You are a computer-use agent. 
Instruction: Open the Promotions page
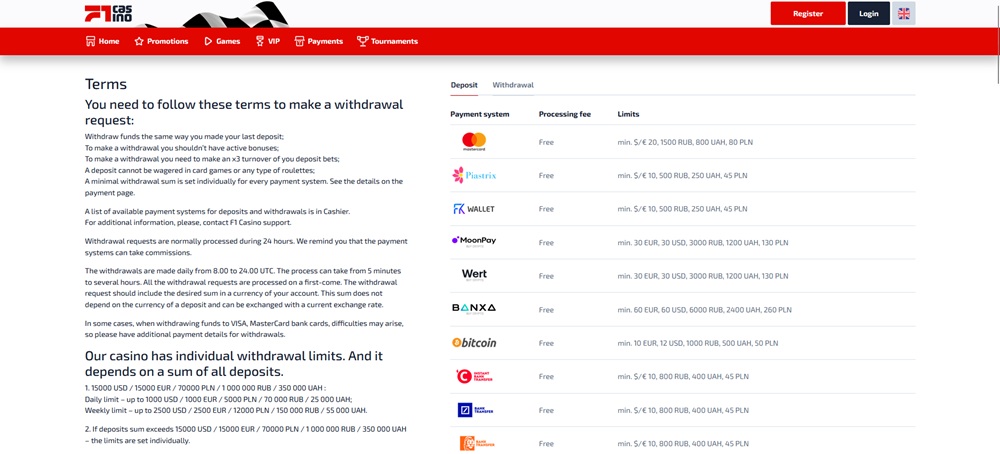(161, 41)
